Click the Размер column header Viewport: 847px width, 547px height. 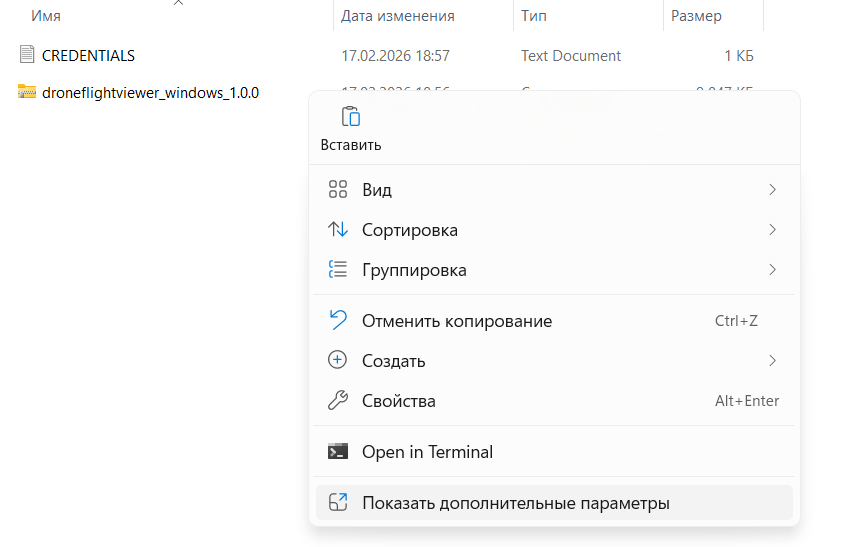click(696, 16)
